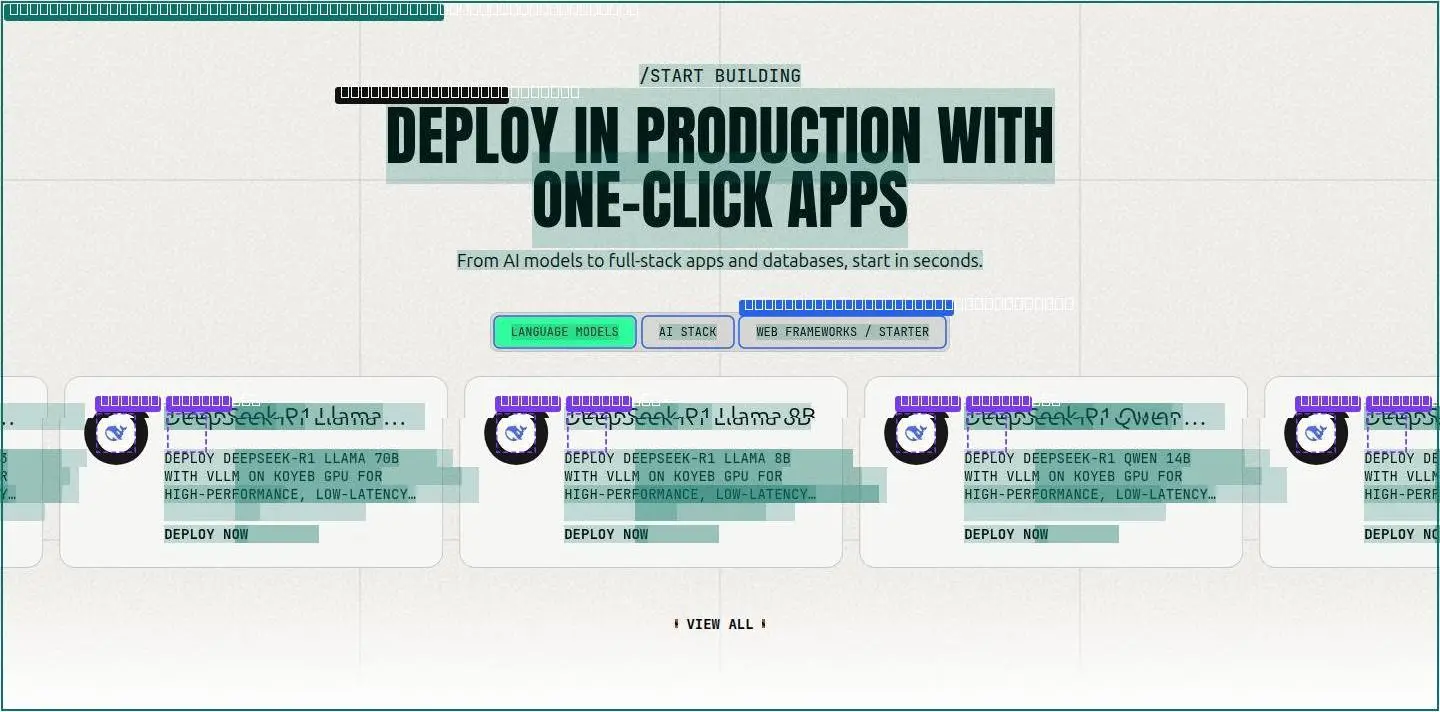This screenshot has height=712, width=1440.
Task: Click the partially visible card on the left edge
Action: 22,472
